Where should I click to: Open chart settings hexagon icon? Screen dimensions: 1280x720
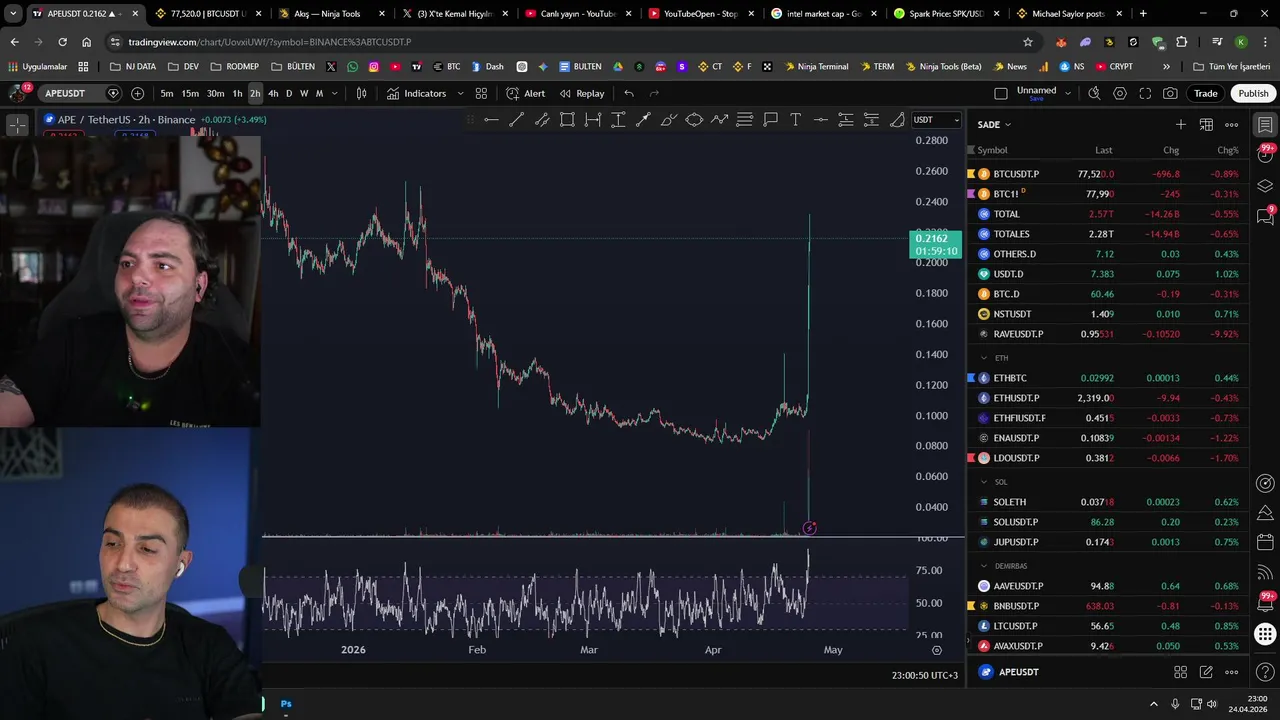tap(1120, 93)
